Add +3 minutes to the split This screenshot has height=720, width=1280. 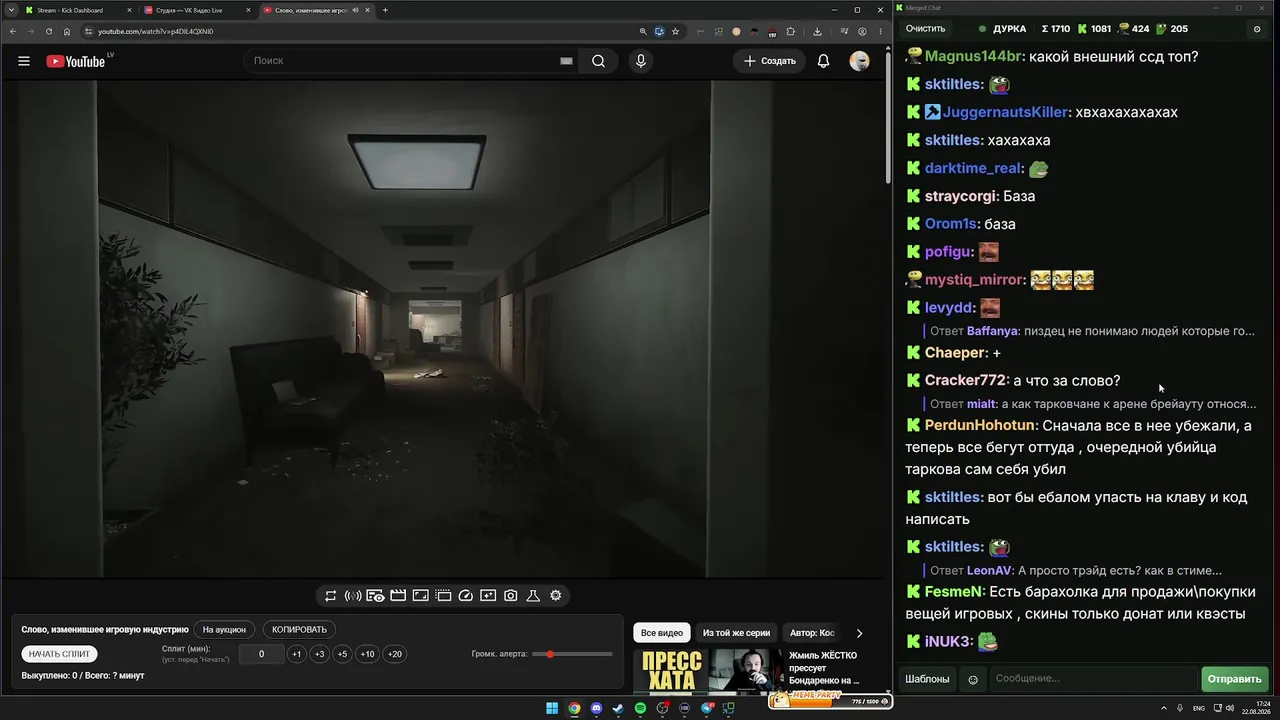click(x=319, y=654)
